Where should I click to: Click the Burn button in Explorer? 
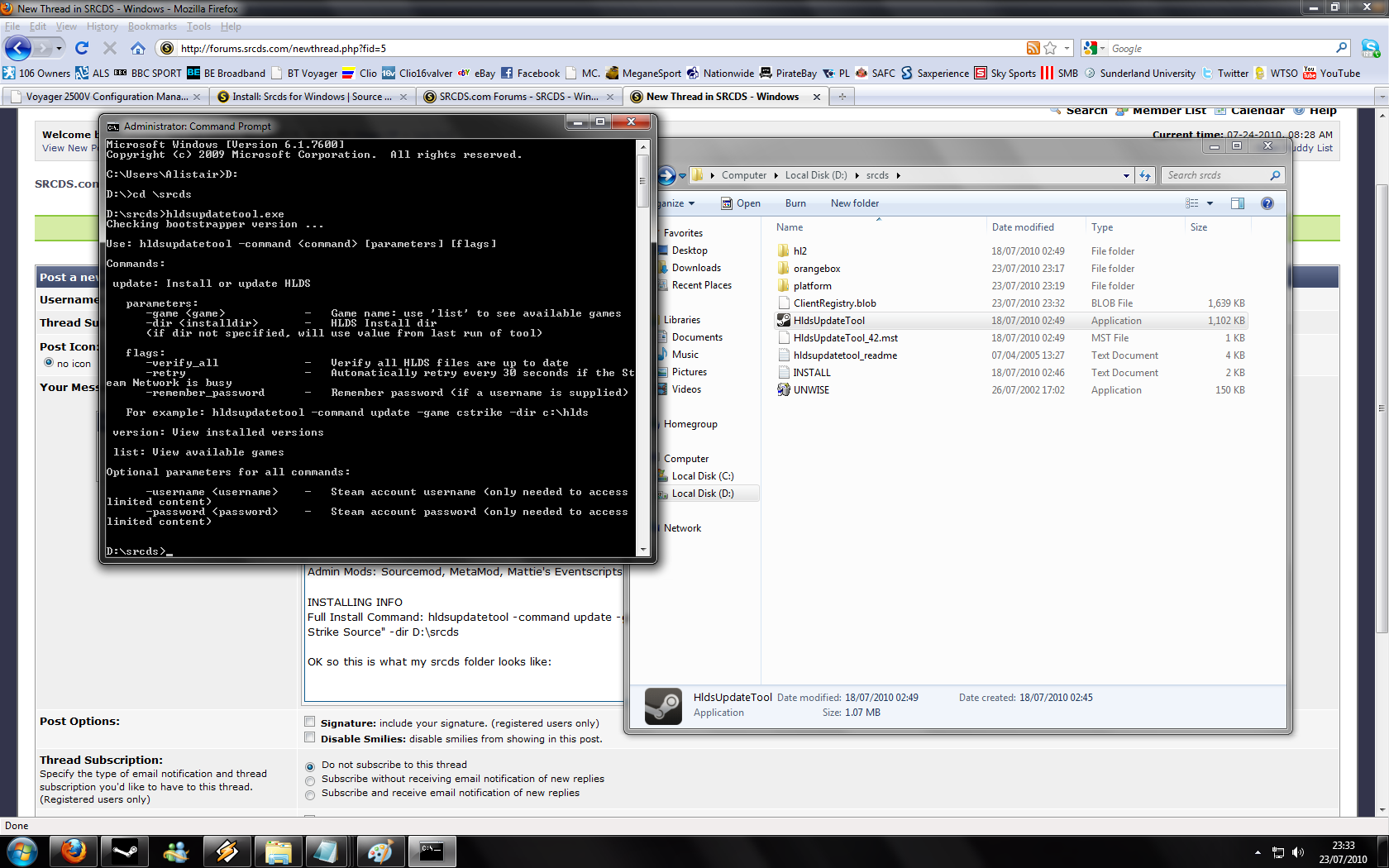coord(795,203)
